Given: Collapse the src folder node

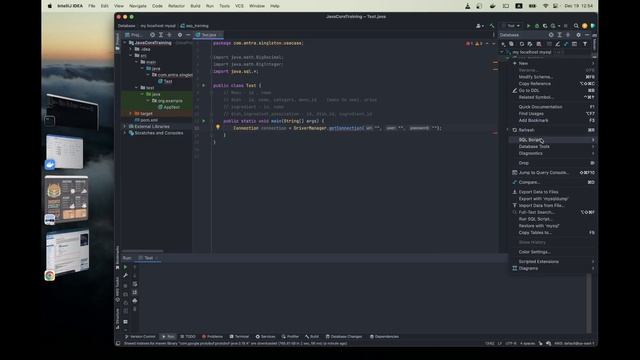Looking at the screenshot, I should (x=131, y=56).
